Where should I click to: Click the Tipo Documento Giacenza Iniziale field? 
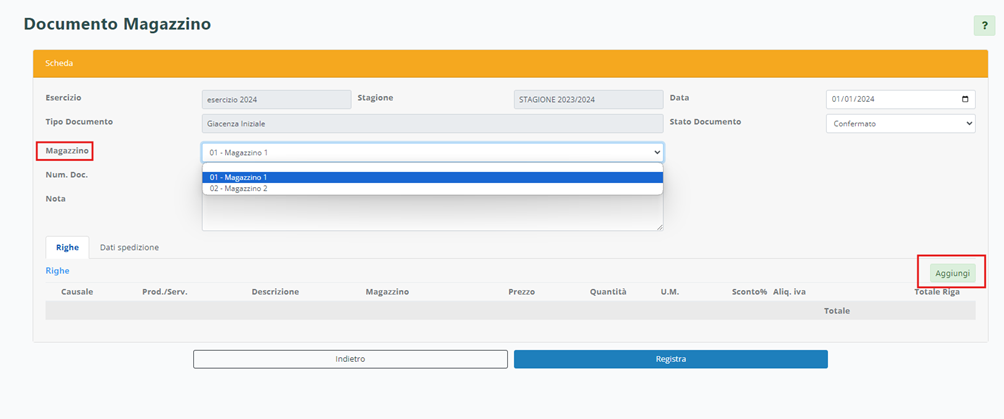point(432,123)
